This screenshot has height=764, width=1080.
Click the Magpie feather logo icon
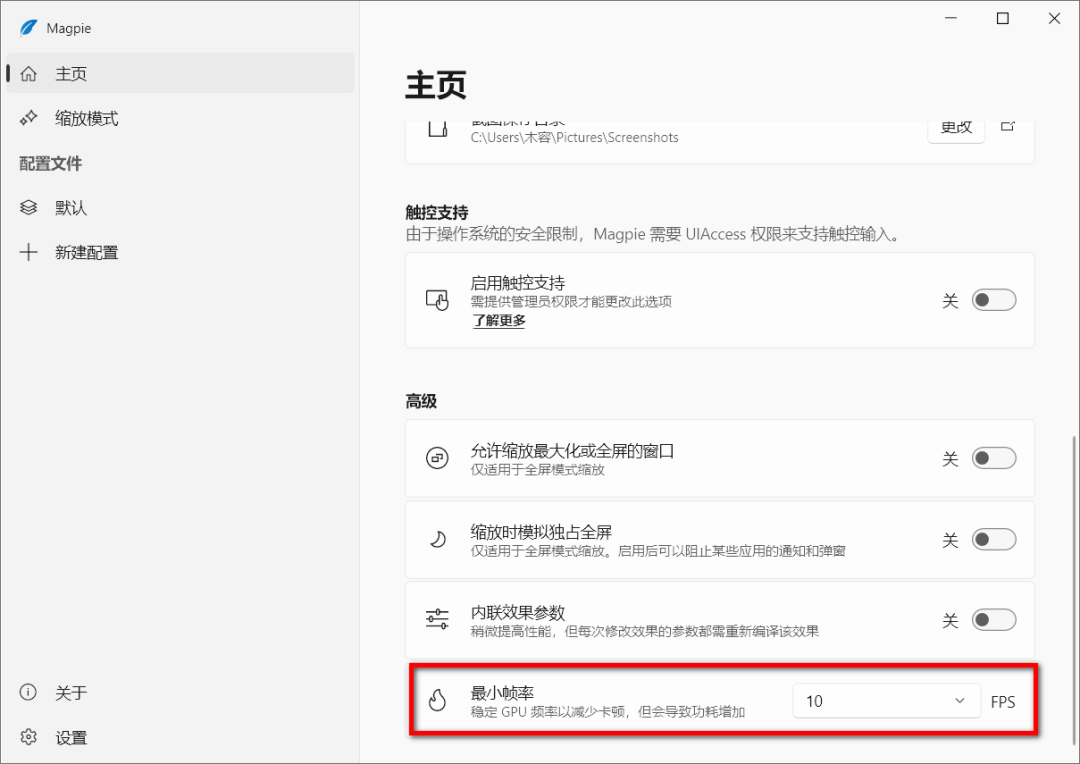click(x=28, y=28)
